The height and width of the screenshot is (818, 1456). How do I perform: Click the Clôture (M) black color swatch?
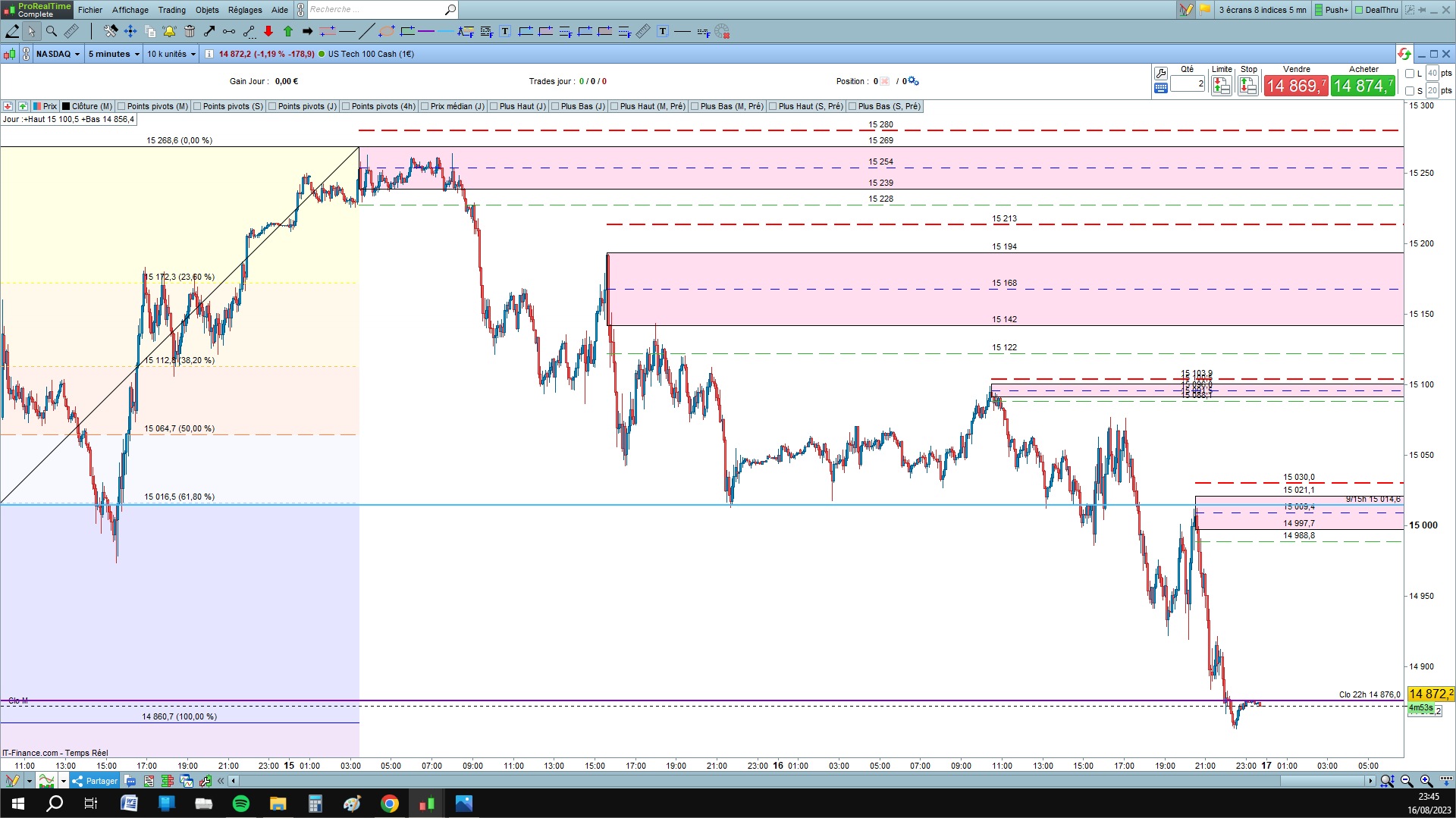pos(66,106)
